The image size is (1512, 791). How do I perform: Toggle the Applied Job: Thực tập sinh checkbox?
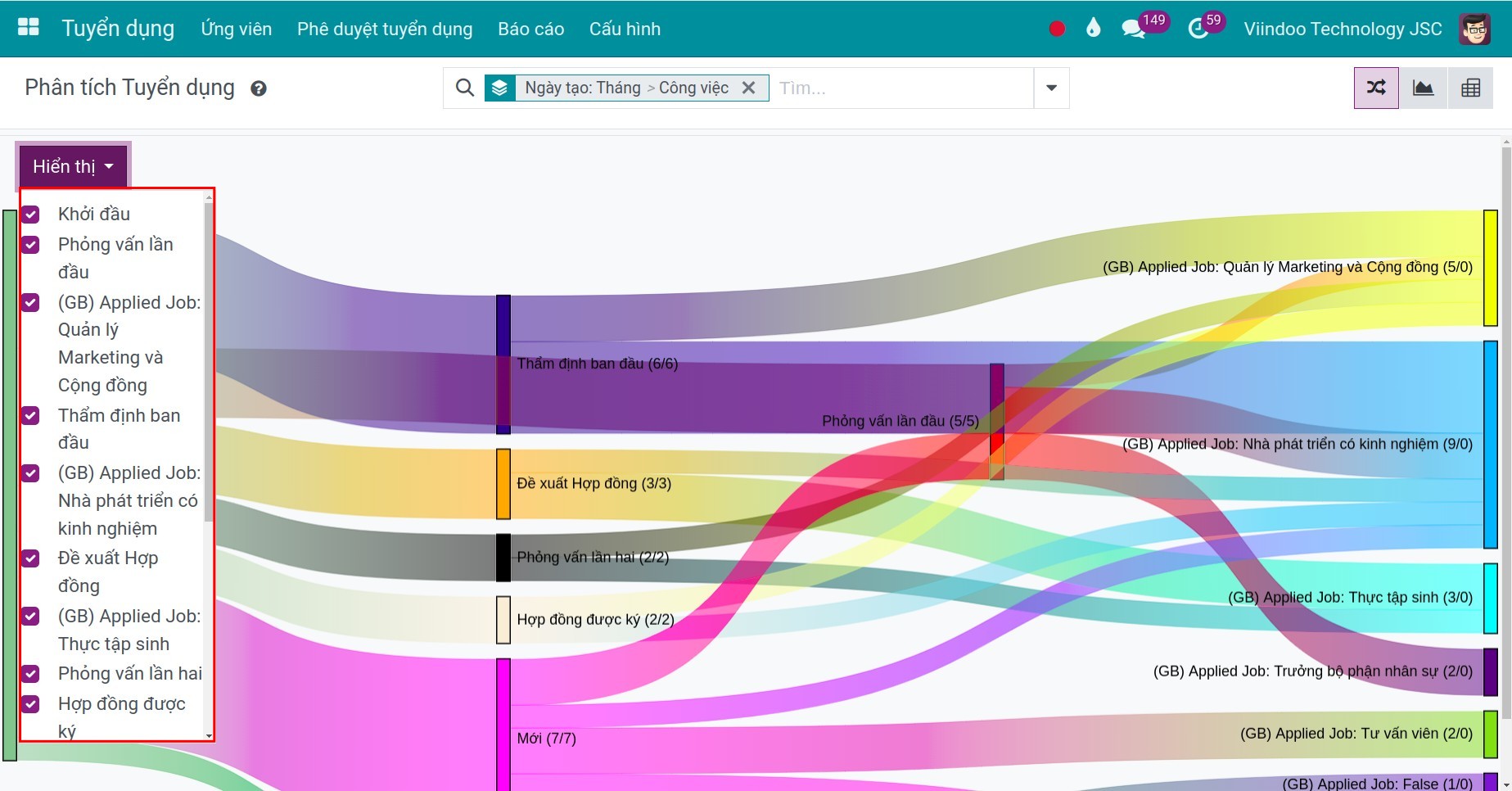[30, 616]
